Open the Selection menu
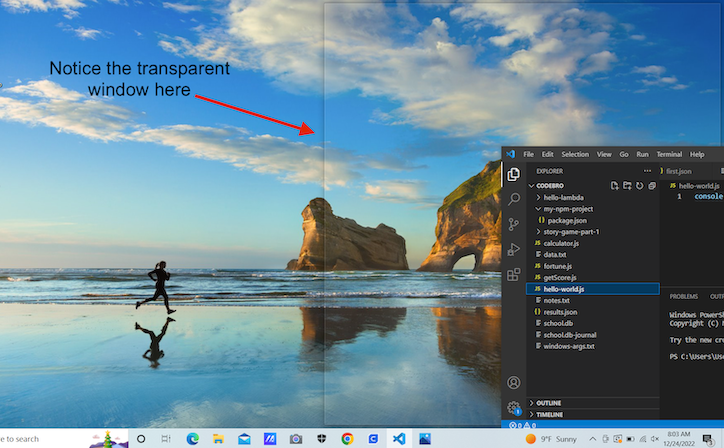Screen dimensions: 724x448 click(x=575, y=154)
